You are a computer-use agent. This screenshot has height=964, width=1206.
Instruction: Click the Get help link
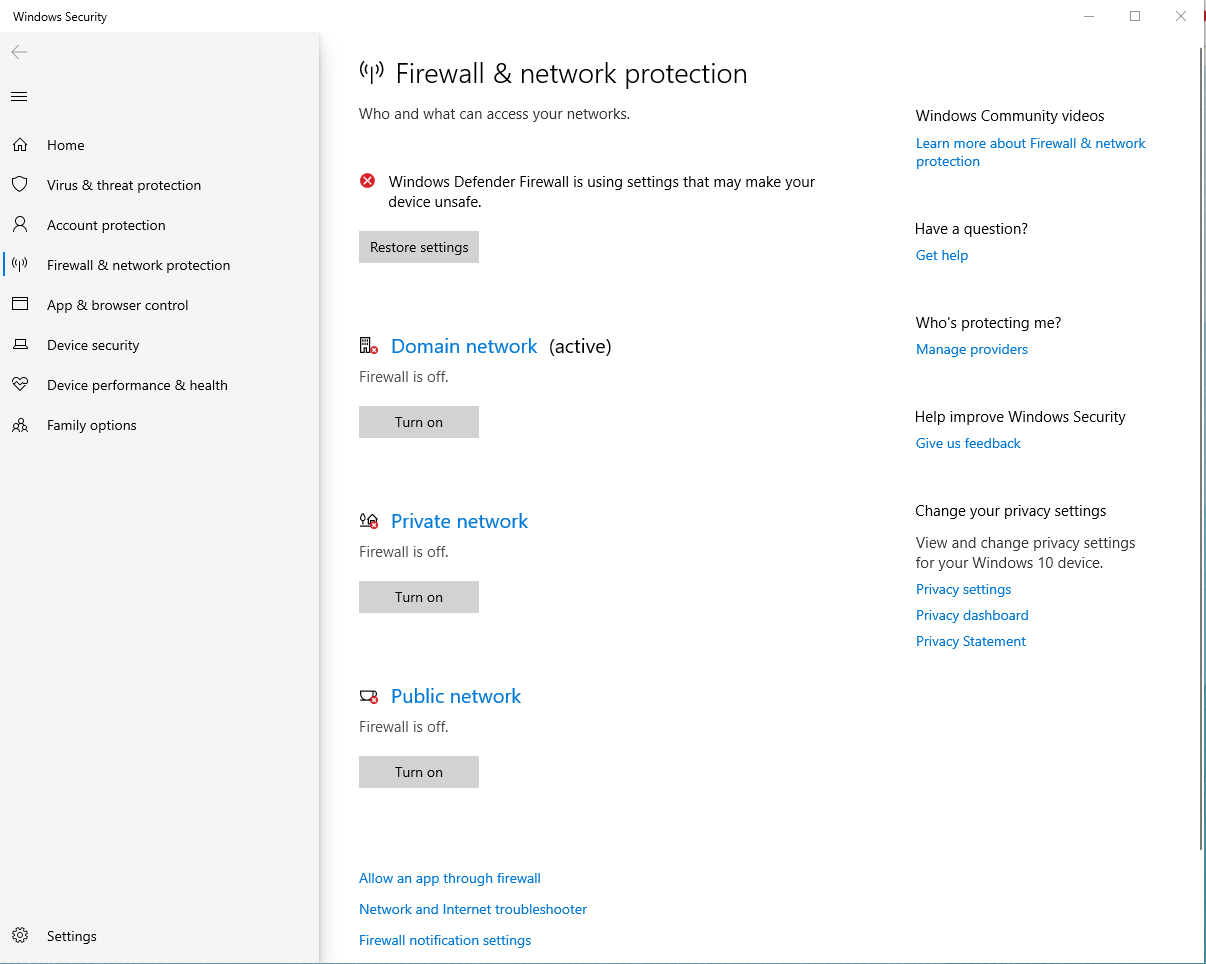942,255
